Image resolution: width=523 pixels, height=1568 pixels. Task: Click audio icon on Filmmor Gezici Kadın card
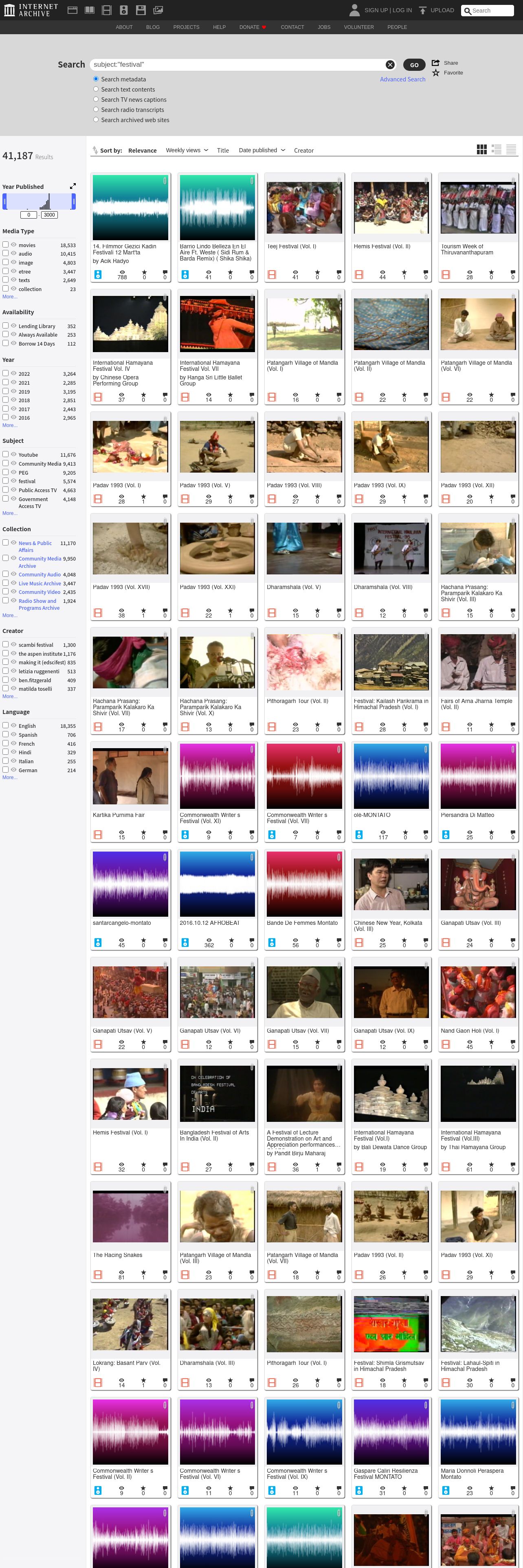coord(98,274)
